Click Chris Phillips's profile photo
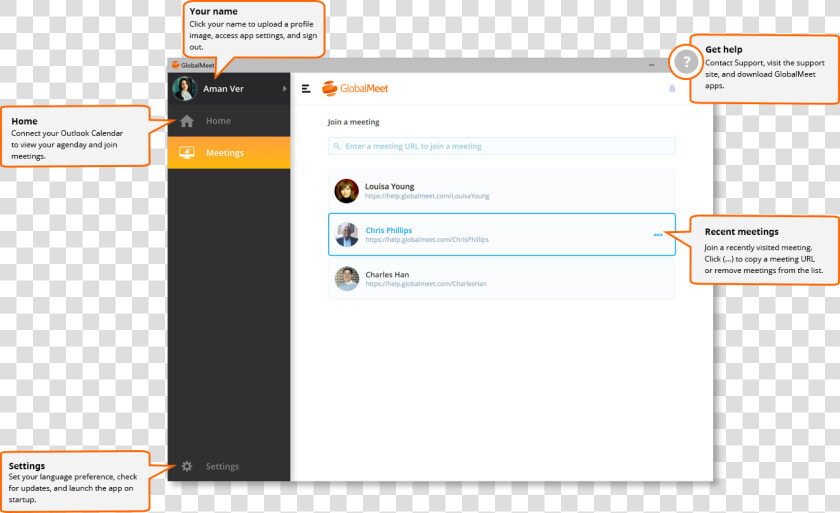840x513 pixels. point(347,235)
